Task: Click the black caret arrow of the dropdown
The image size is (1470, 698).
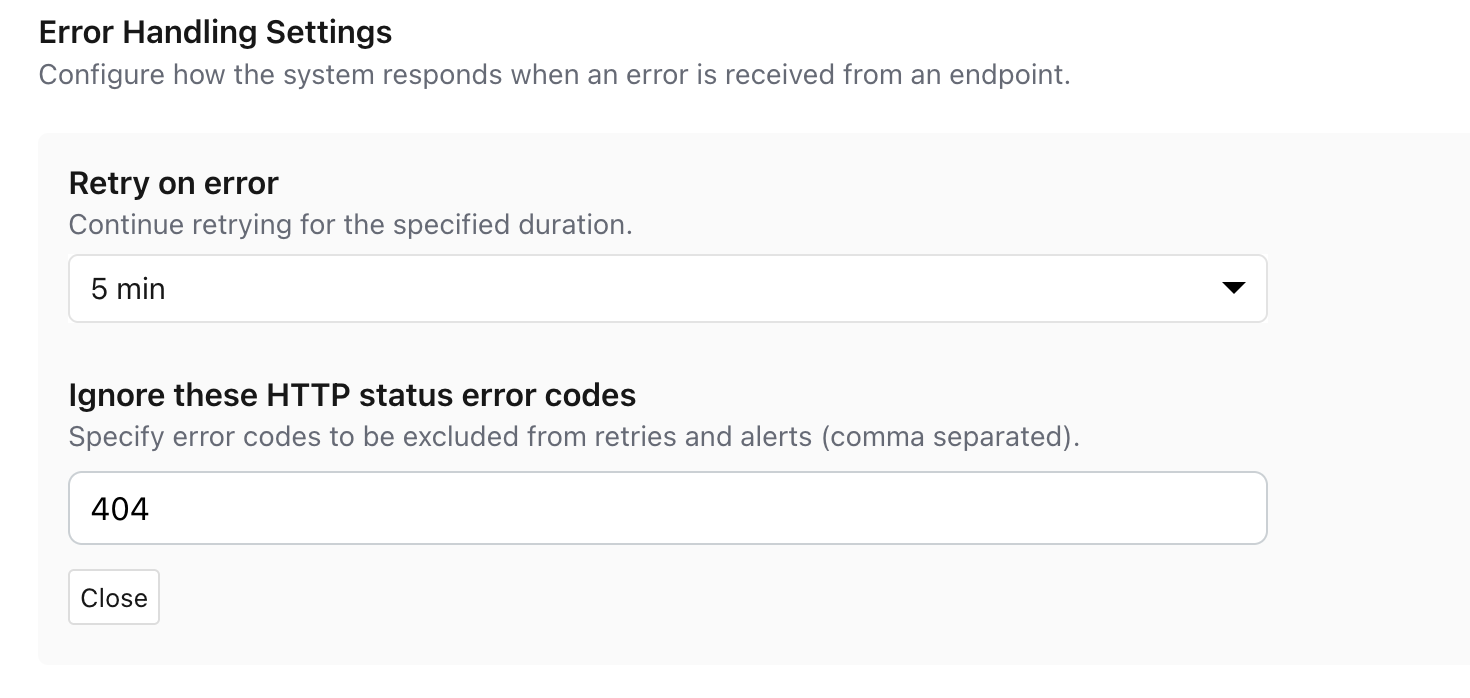Action: pyautogui.click(x=1233, y=289)
